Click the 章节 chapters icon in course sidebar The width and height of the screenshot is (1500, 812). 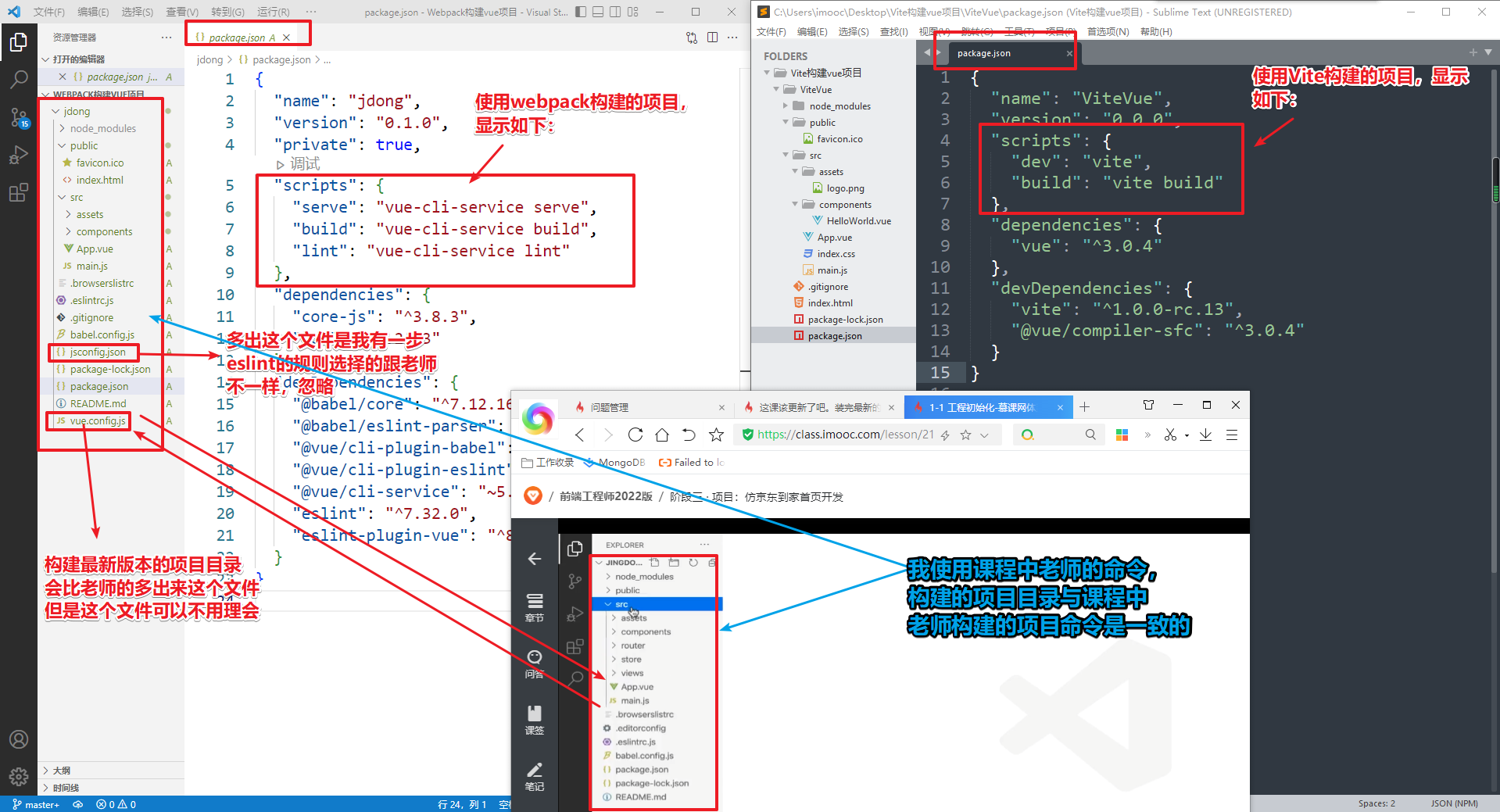click(535, 607)
